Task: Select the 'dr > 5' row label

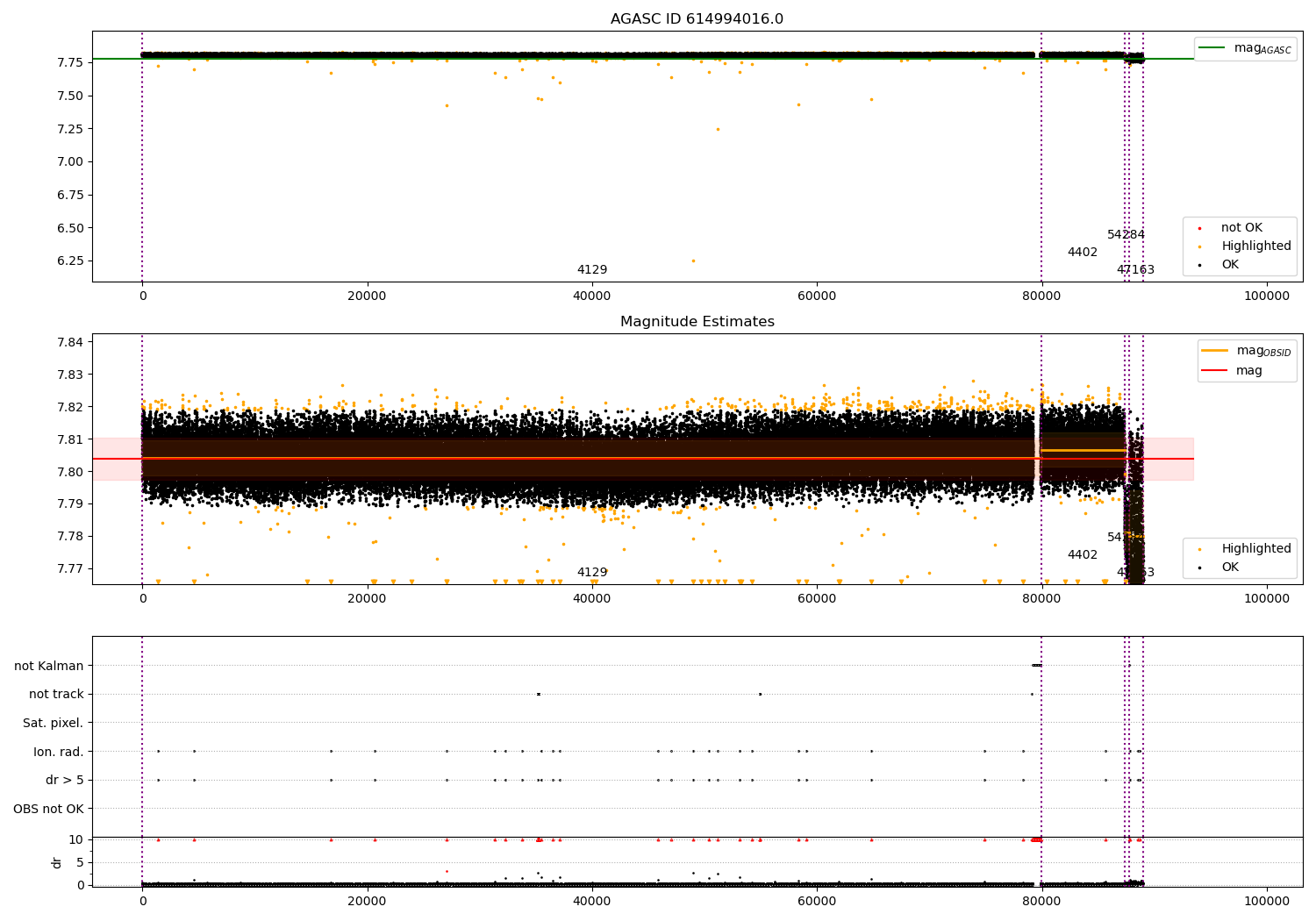Action: pos(64,780)
